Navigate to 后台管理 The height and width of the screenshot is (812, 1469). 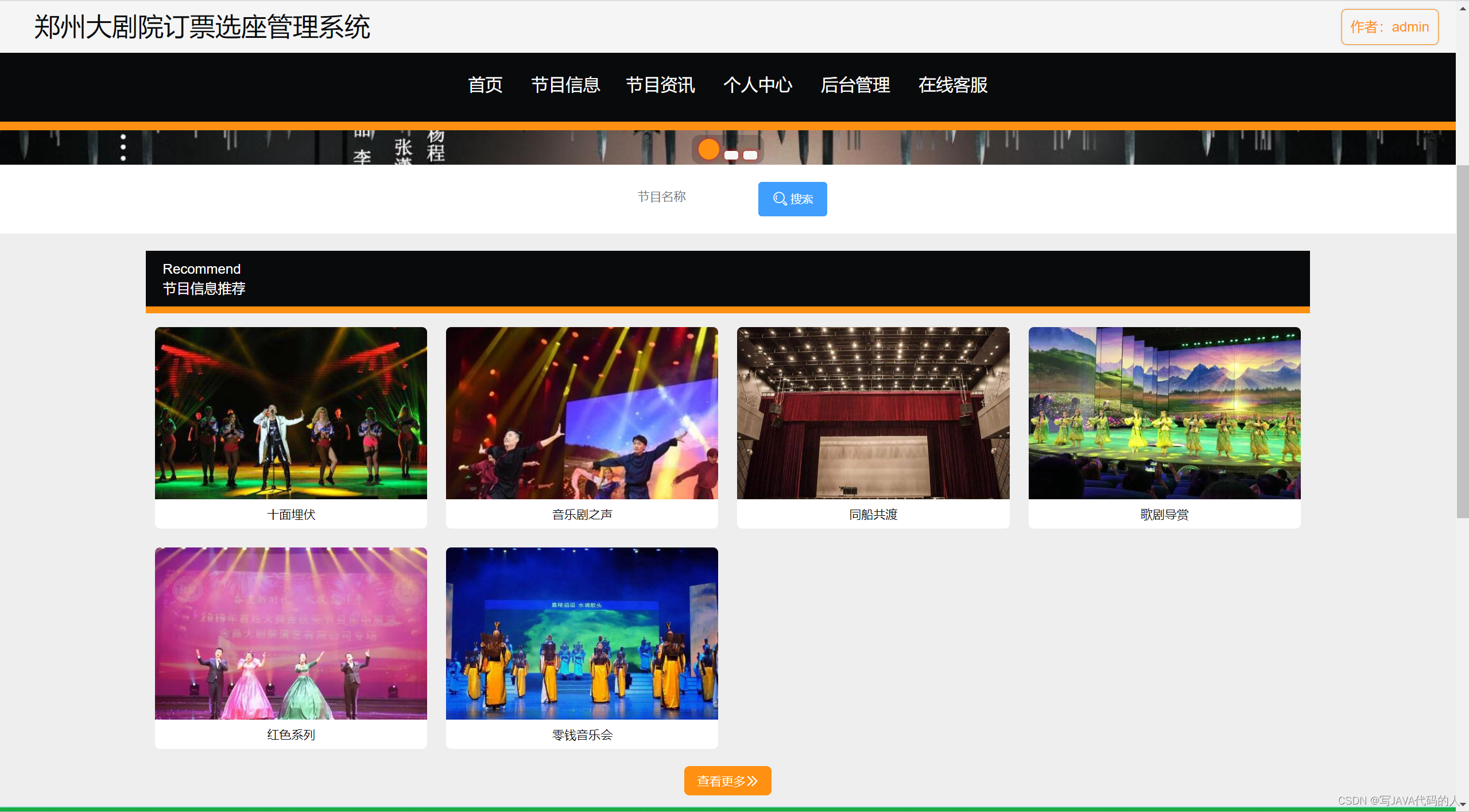855,85
